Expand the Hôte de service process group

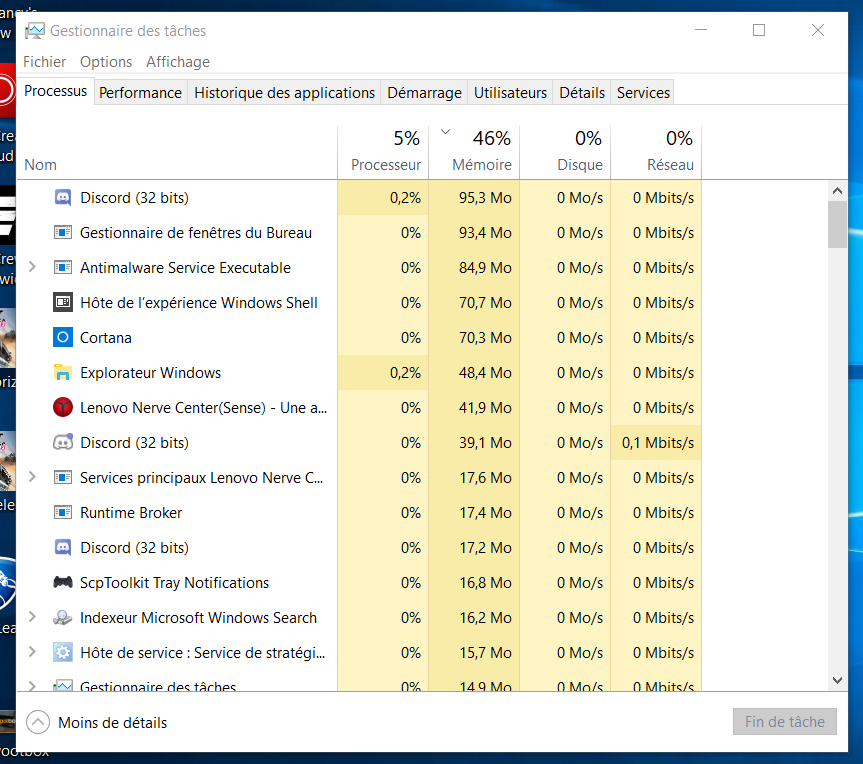click(32, 652)
